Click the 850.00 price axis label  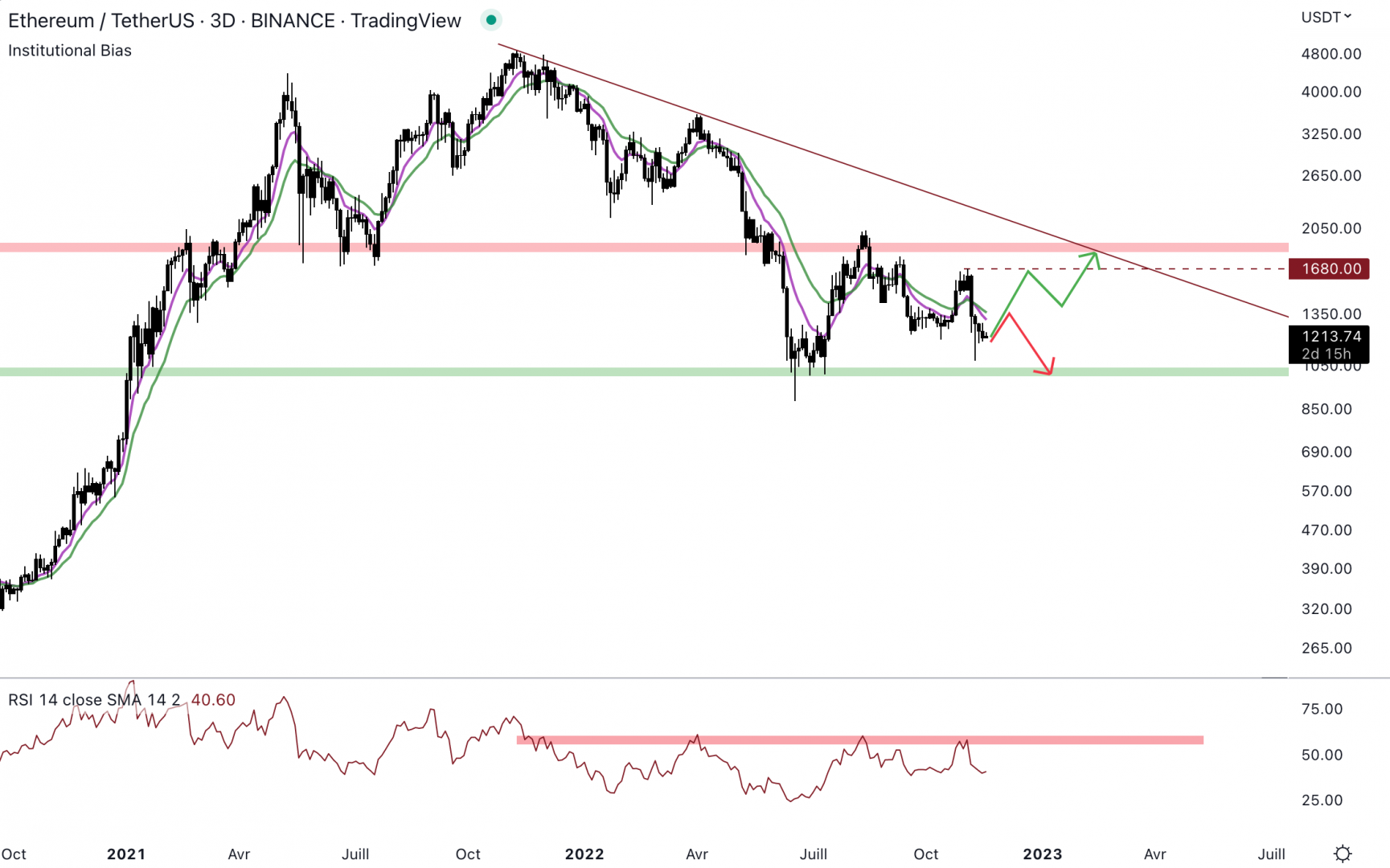click(1326, 409)
